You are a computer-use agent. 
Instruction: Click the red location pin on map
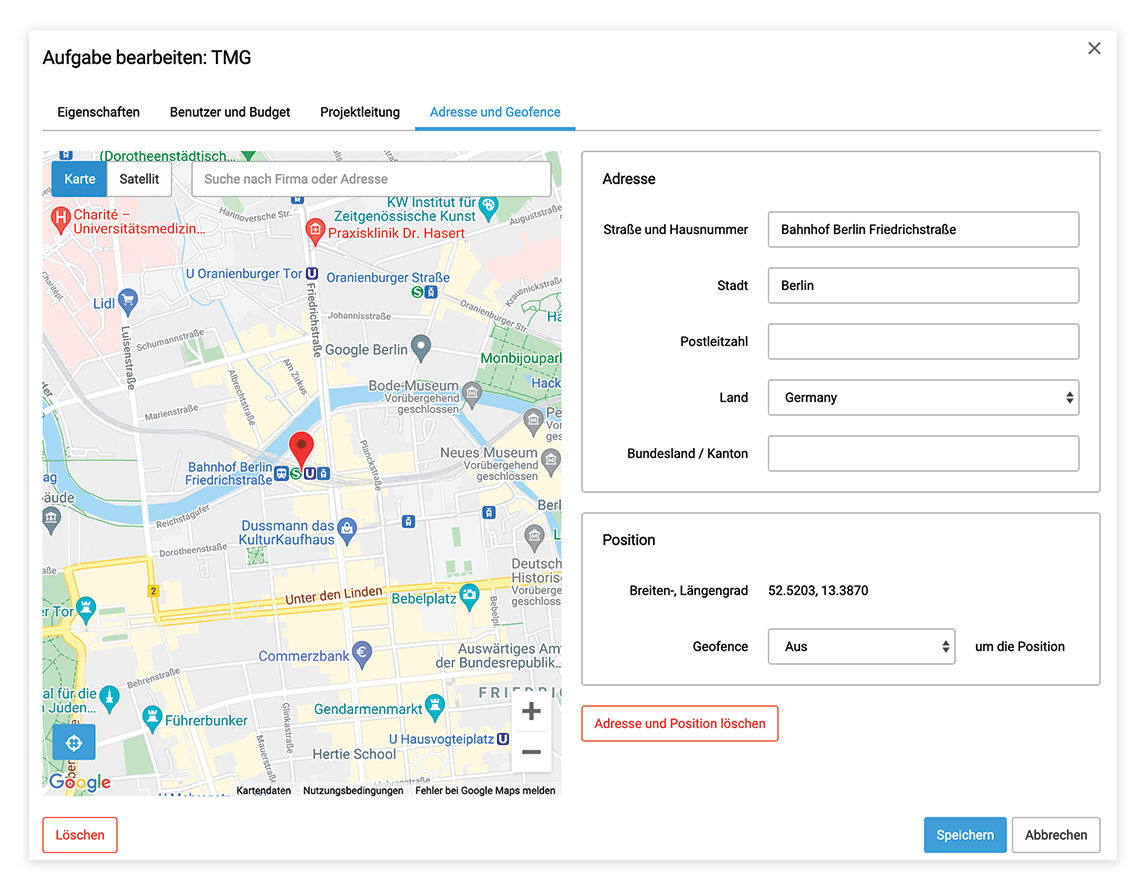pyautogui.click(x=301, y=449)
